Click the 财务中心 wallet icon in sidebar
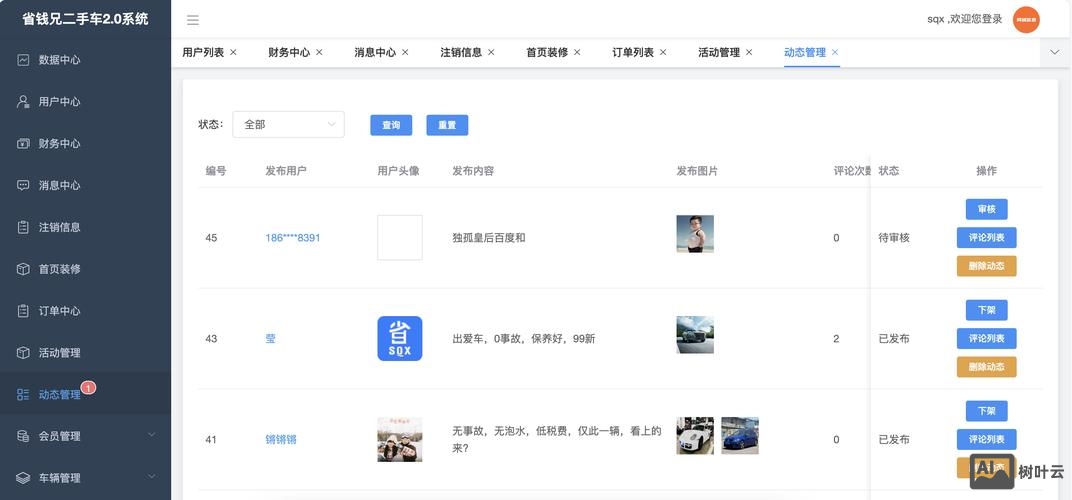 [x=23, y=144]
